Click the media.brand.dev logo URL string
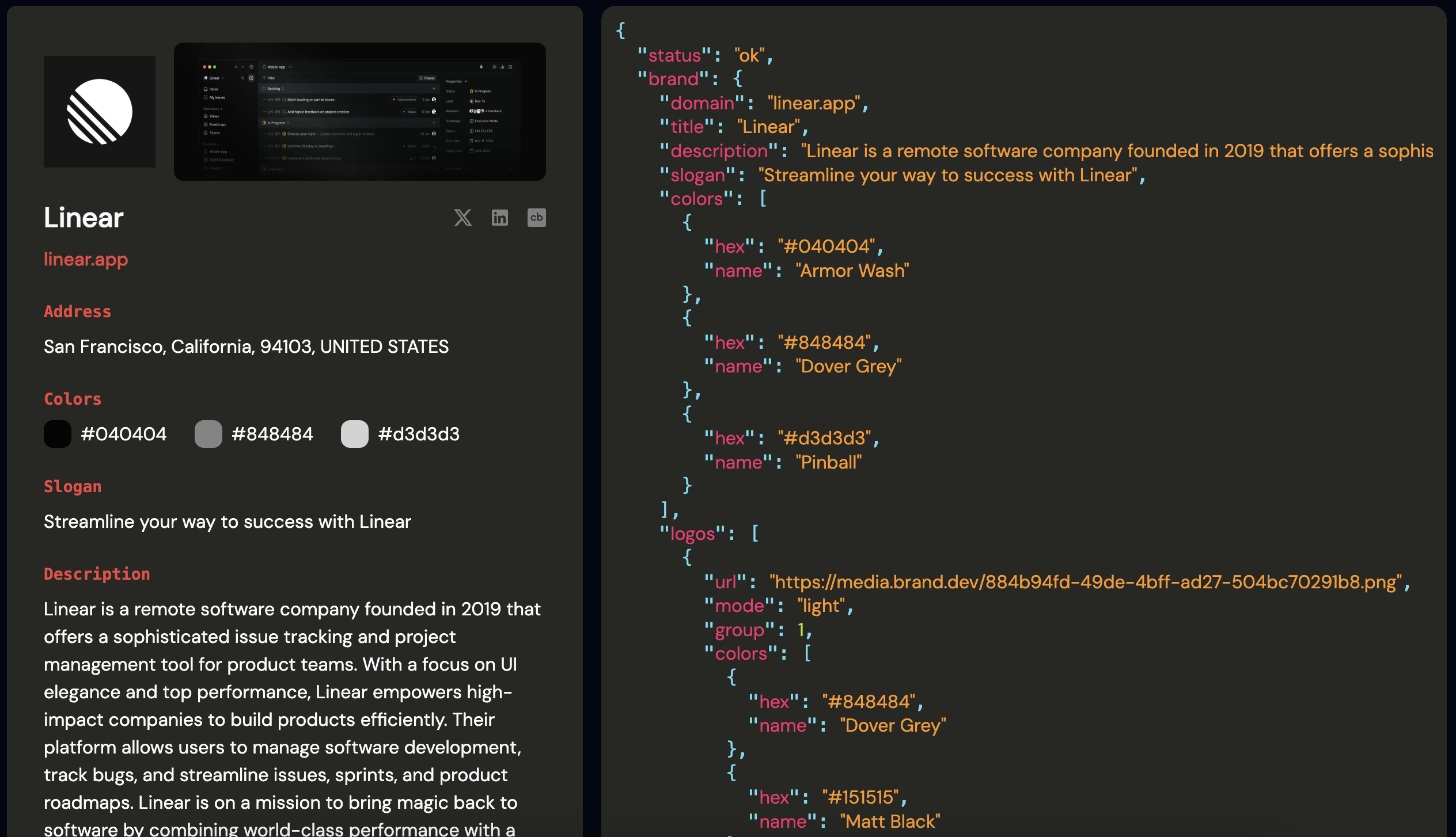 [x=1086, y=582]
